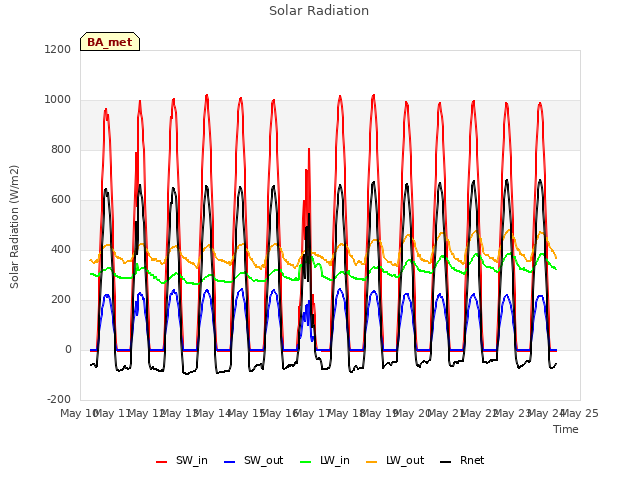Toggle the SW_out legend entry
The height and width of the screenshot is (480, 640).
click(253, 461)
